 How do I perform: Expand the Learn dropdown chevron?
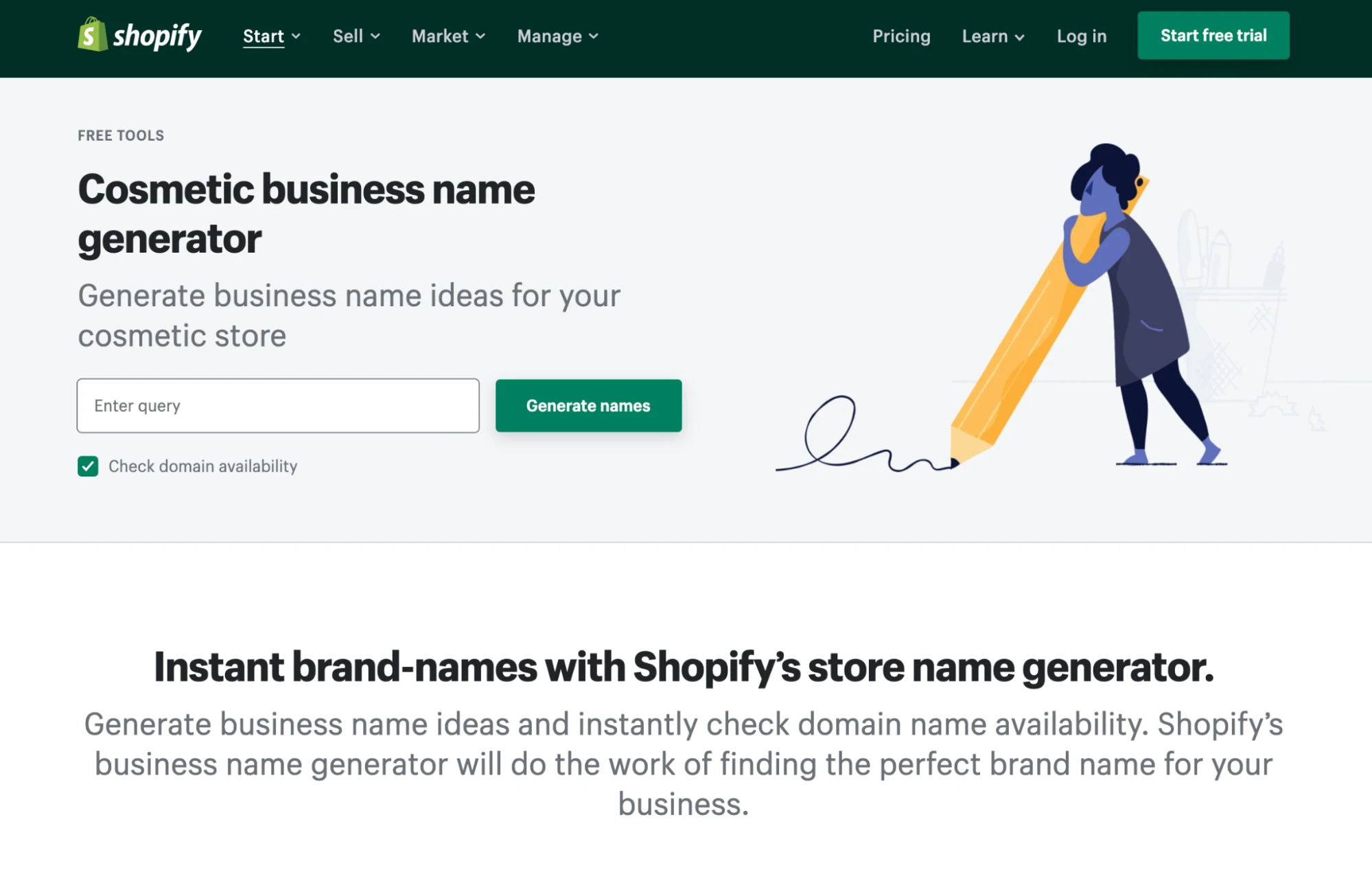coord(1020,37)
